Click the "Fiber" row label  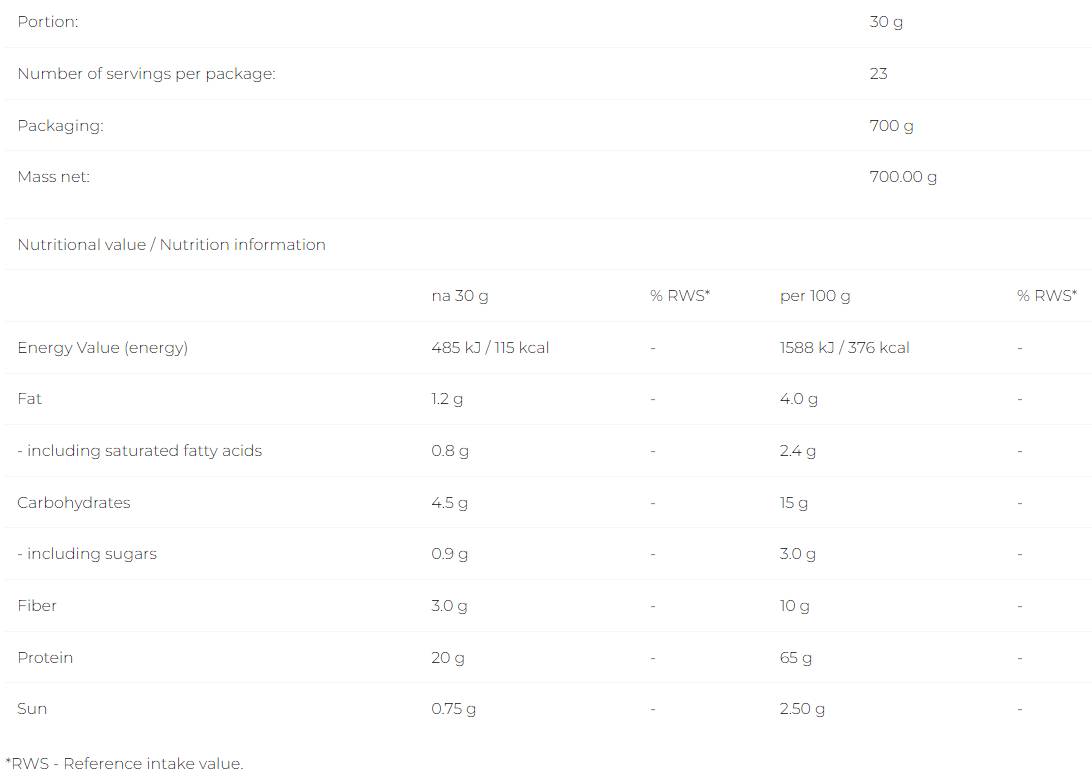pyautogui.click(x=37, y=606)
